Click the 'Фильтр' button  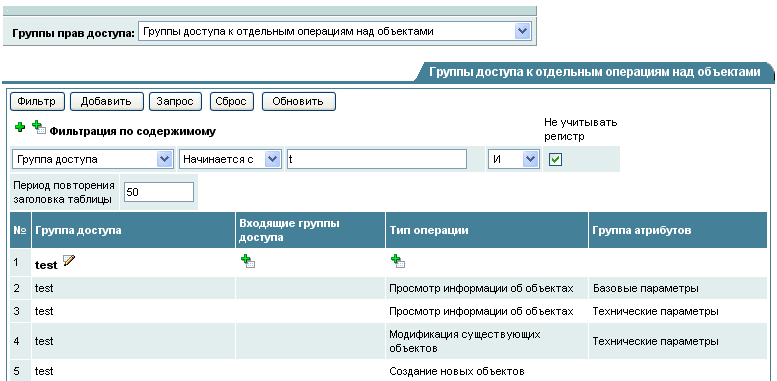[x=37, y=102]
